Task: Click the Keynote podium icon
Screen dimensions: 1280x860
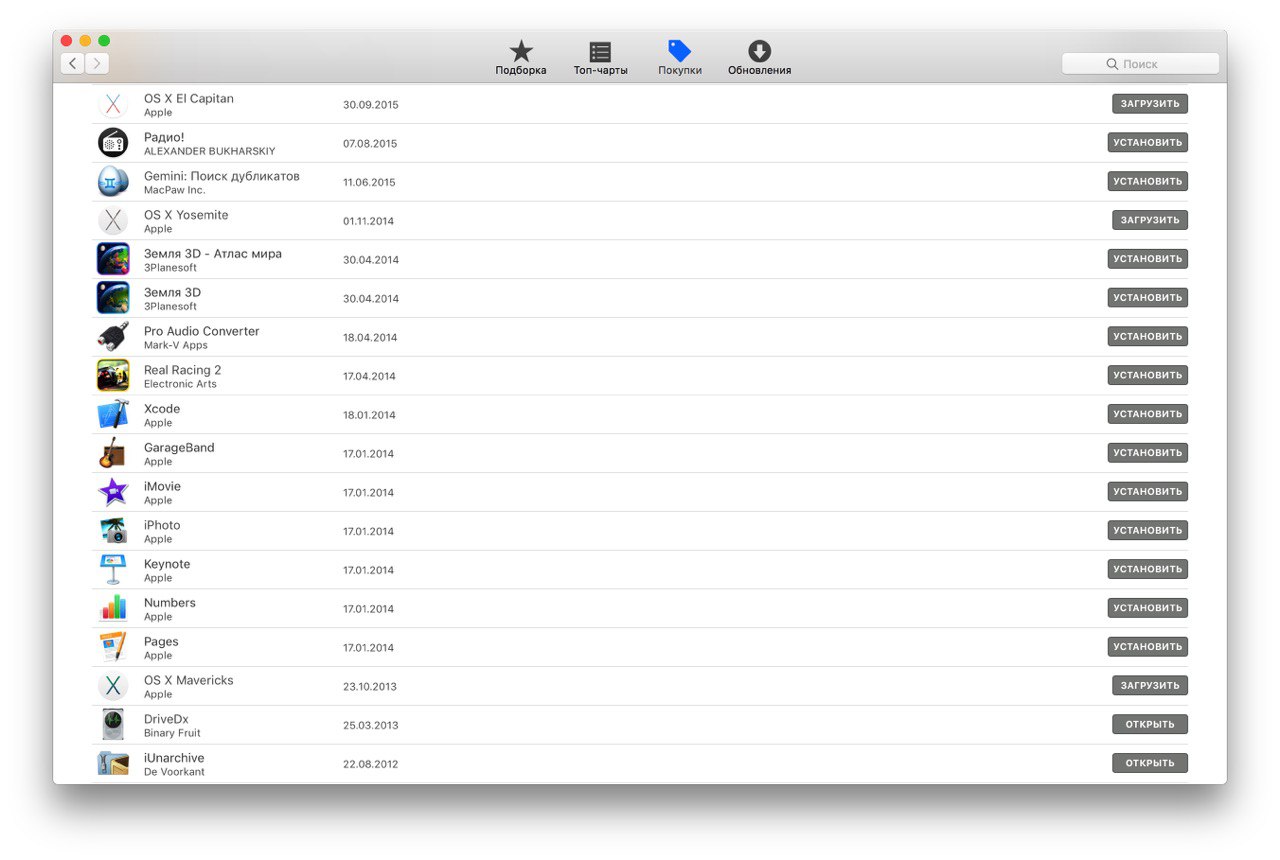Action: tap(113, 569)
